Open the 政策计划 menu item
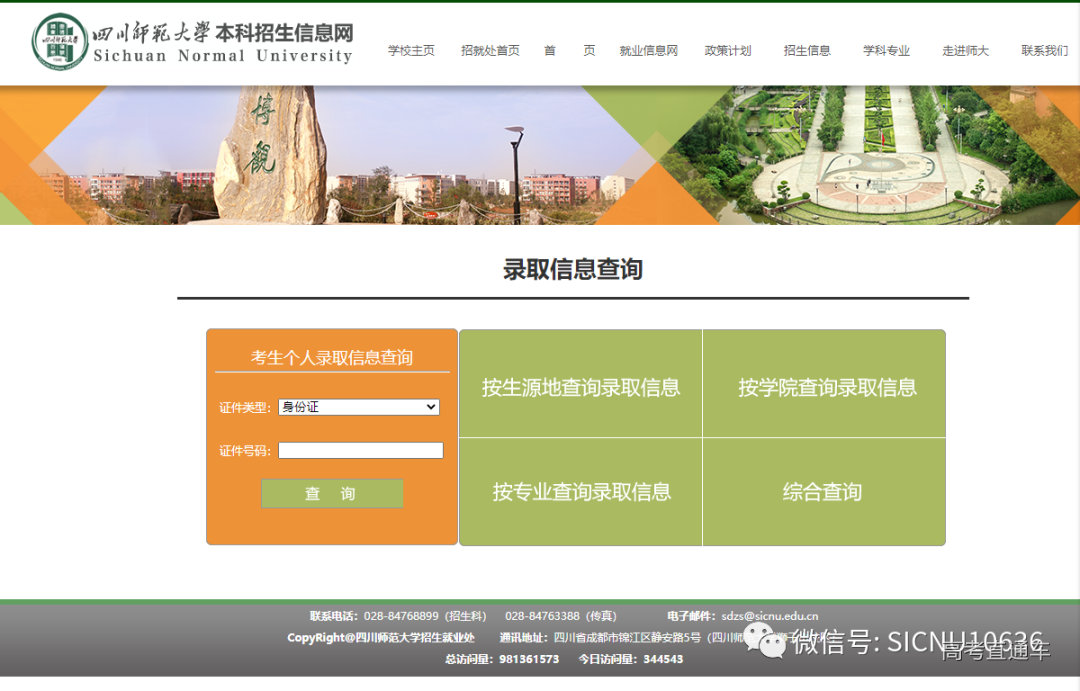Screen dimensions: 1080x691 (x=727, y=50)
